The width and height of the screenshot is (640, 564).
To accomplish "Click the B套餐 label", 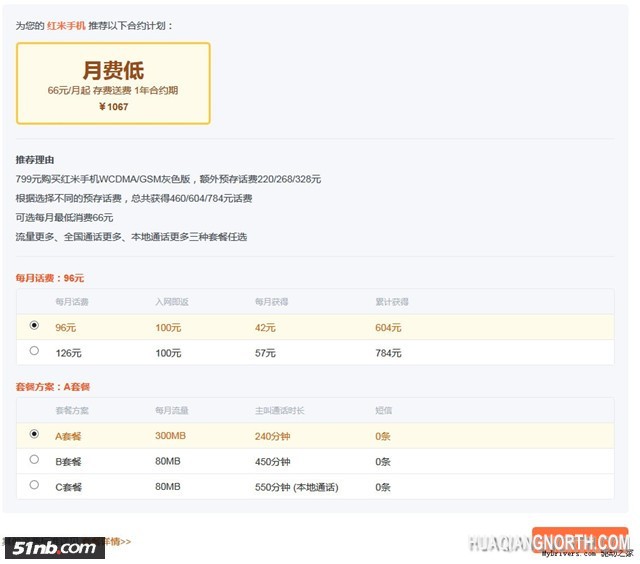I will tap(68, 462).
